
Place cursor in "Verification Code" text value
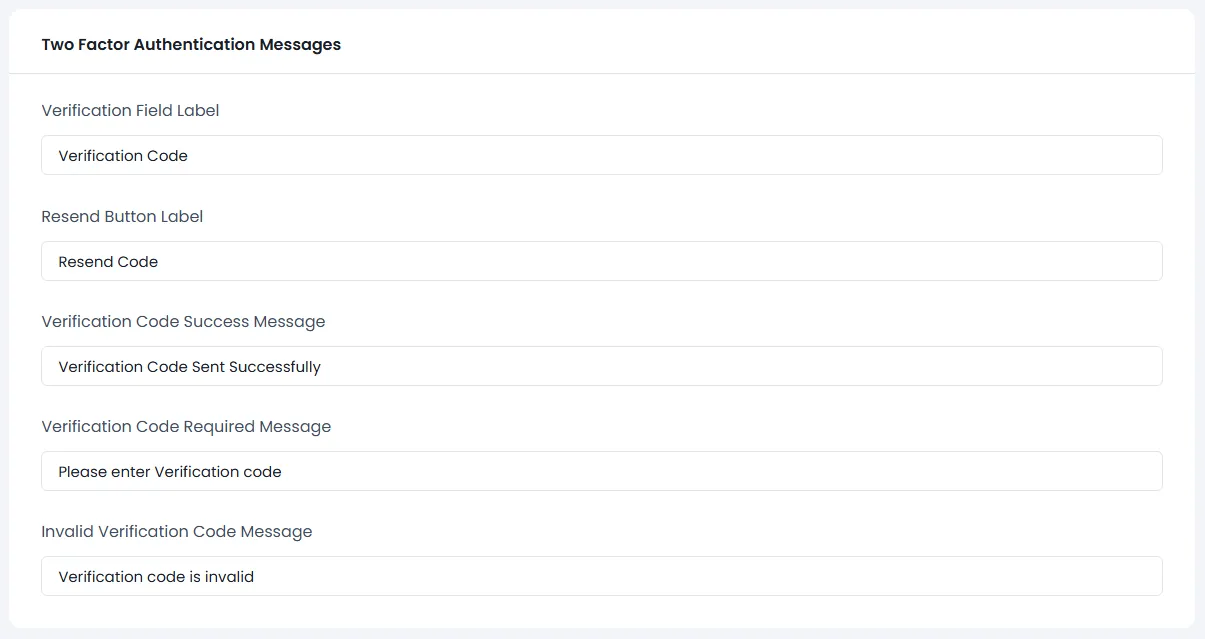coord(123,156)
